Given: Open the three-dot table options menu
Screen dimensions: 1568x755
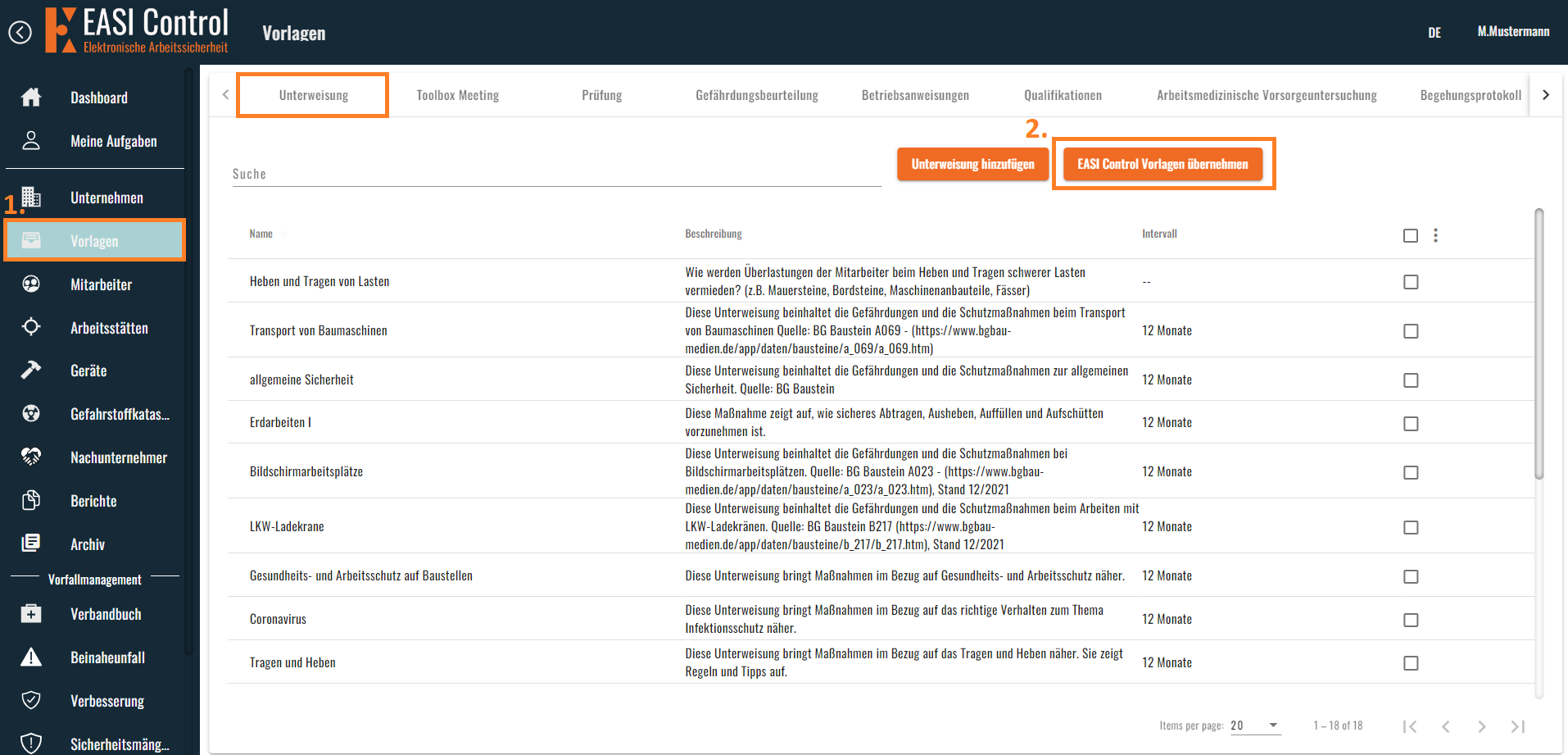Looking at the screenshot, I should pos(1435,235).
